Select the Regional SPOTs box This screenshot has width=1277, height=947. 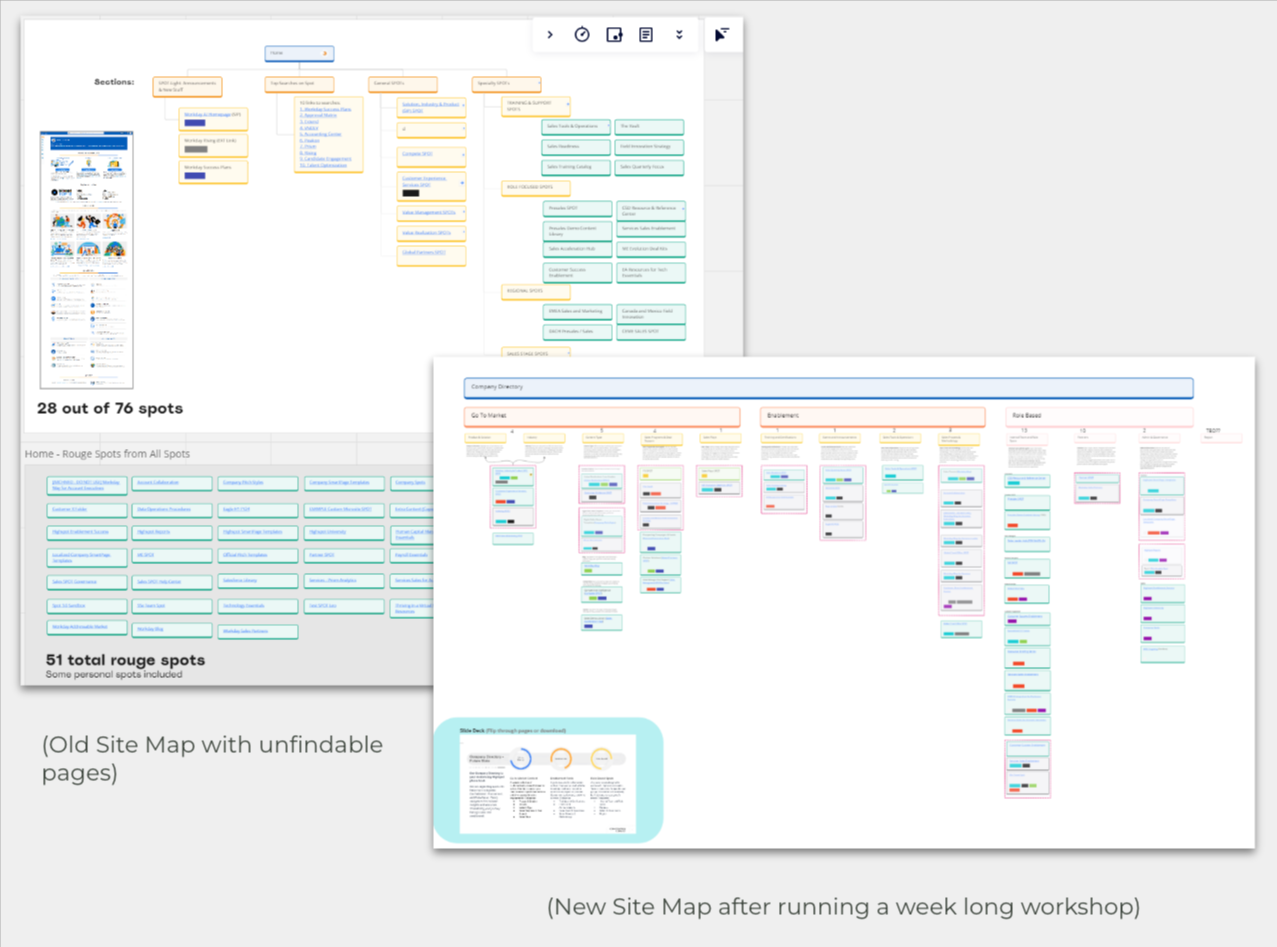536,292
